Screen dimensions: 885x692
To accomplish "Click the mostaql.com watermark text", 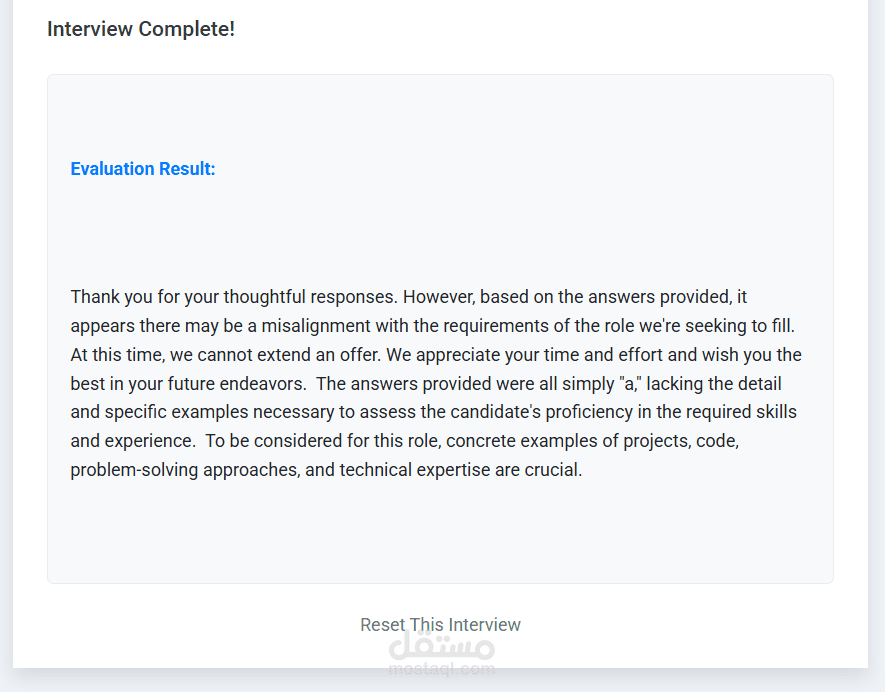I will [x=441, y=669].
